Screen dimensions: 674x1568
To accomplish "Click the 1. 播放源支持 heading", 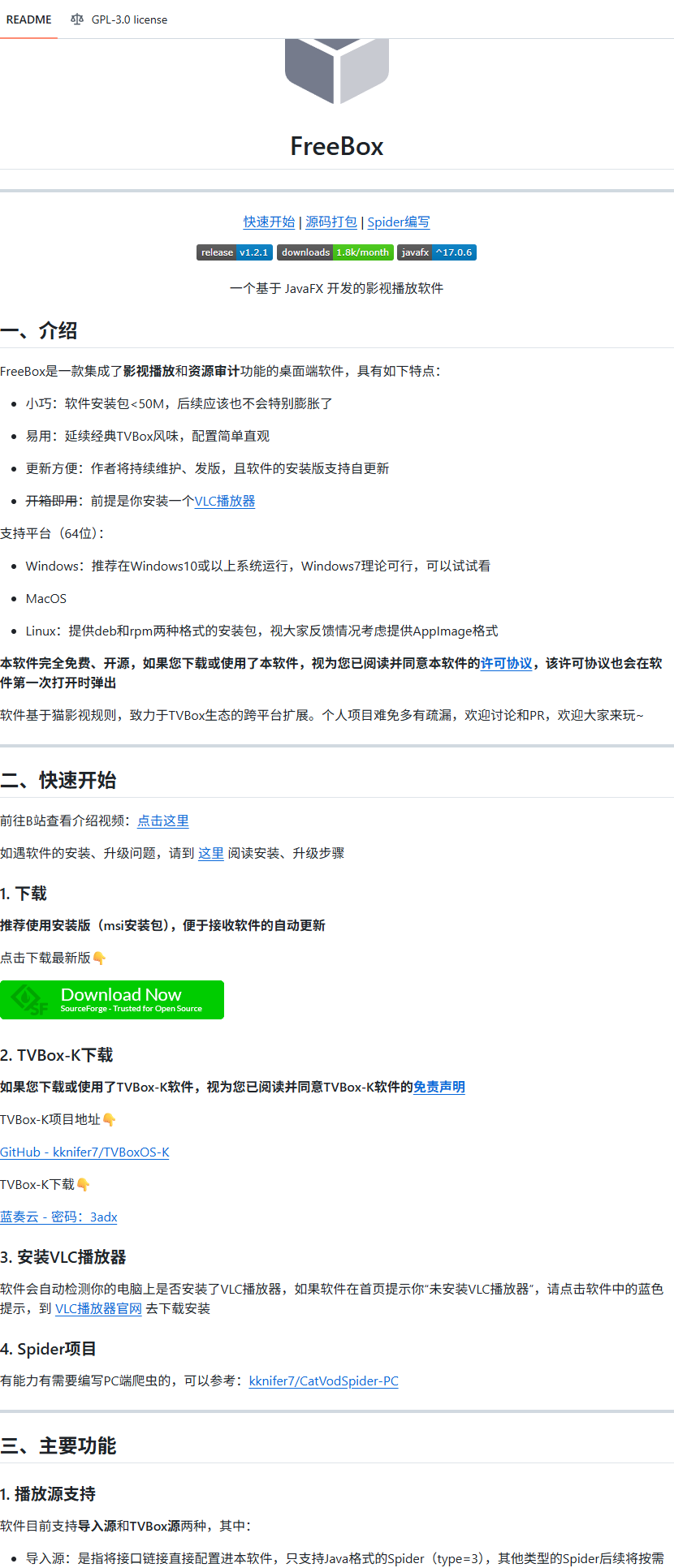I will 48,1494.
